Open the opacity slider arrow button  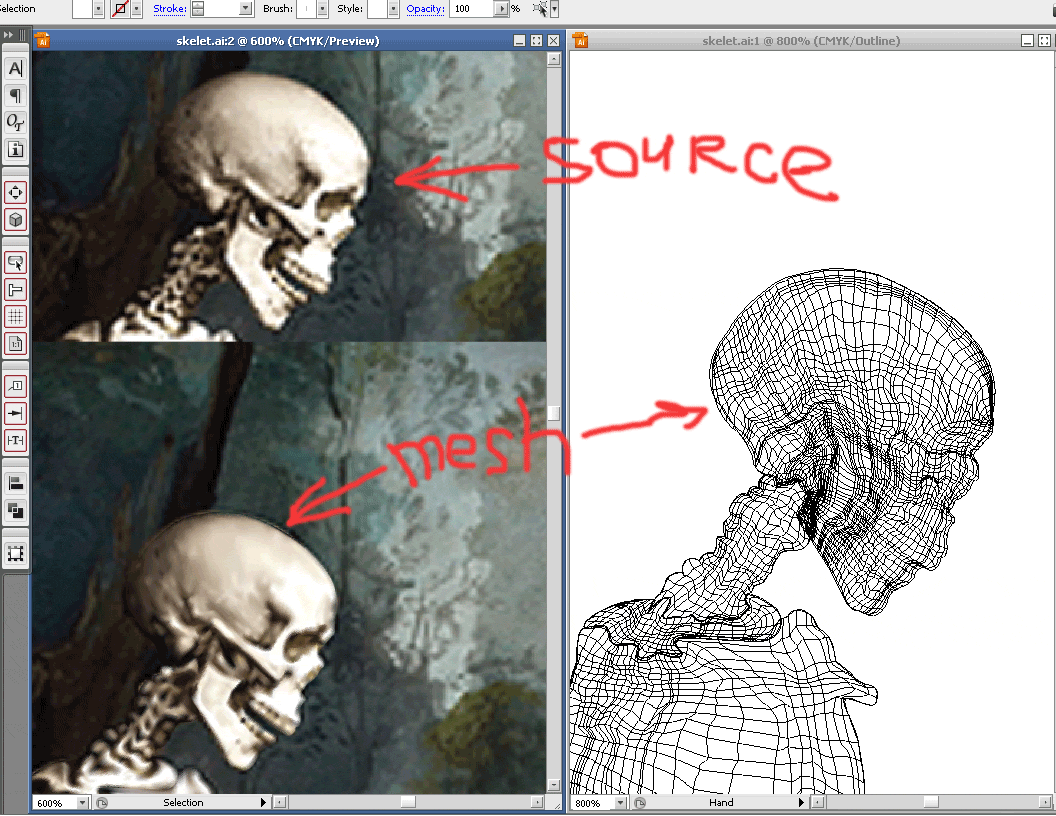tap(502, 9)
